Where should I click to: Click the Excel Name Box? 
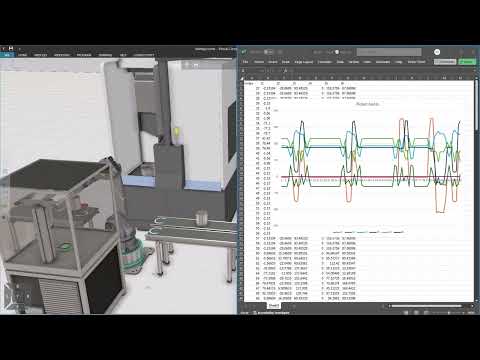point(253,71)
